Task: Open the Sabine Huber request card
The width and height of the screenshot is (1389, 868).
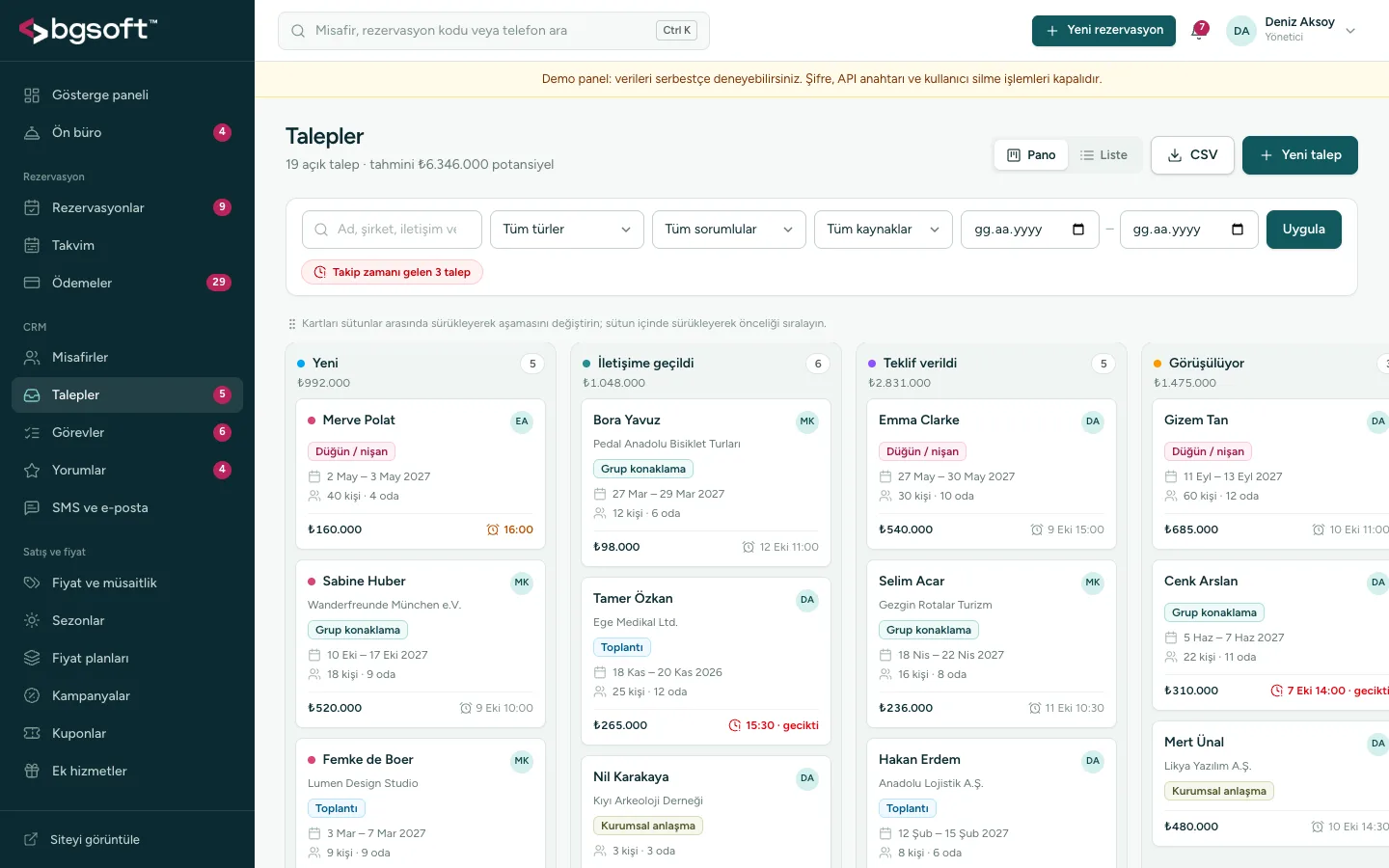Action: tap(421, 644)
